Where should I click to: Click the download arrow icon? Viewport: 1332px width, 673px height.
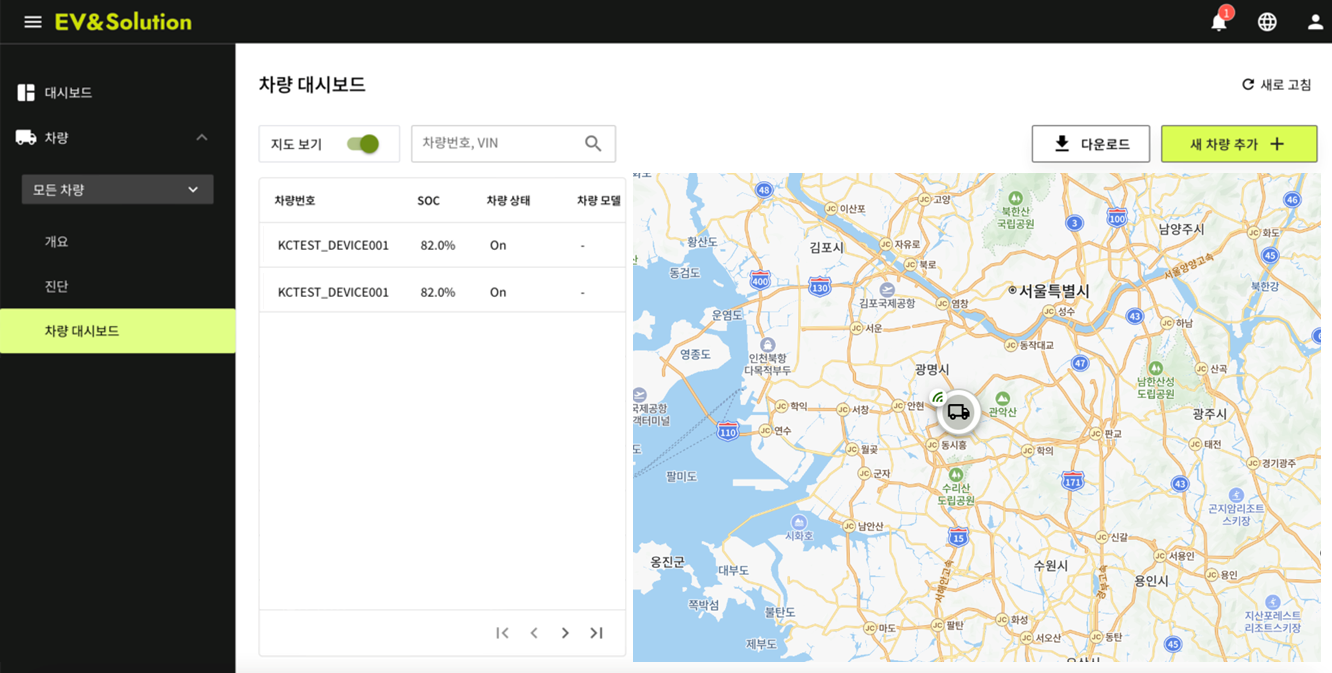tap(1062, 144)
